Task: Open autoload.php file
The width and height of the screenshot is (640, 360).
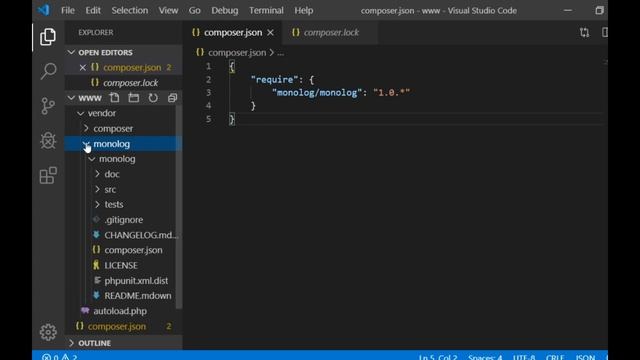Action: [x=120, y=311]
